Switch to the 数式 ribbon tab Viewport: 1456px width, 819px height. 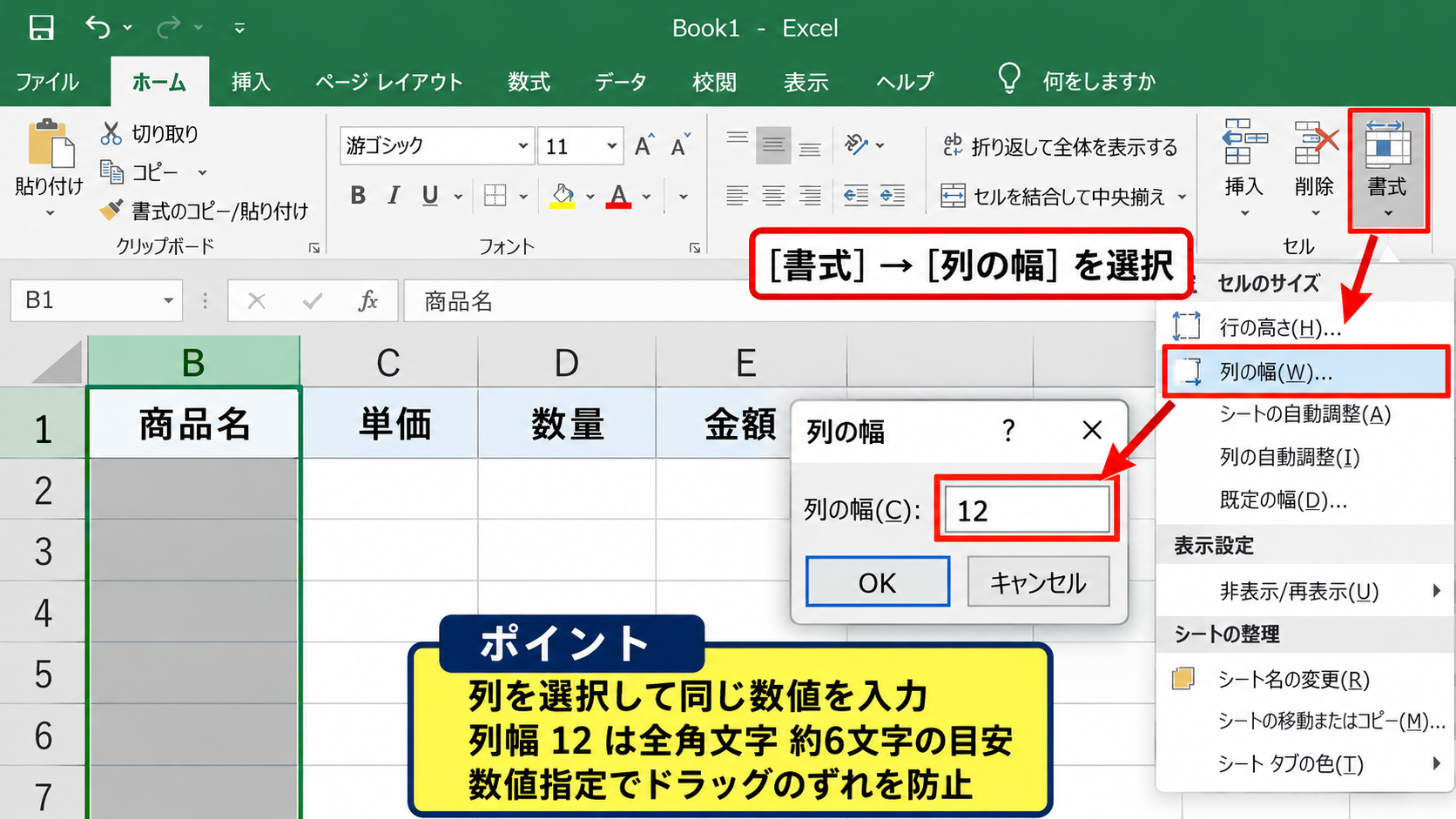point(529,82)
